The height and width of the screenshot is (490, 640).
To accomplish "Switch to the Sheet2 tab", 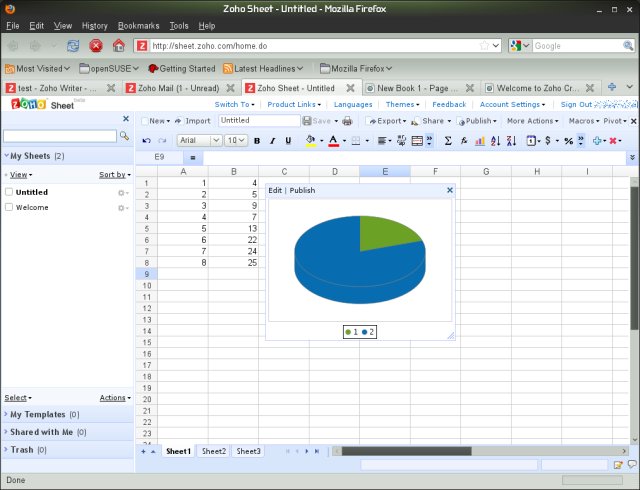I will [214, 452].
